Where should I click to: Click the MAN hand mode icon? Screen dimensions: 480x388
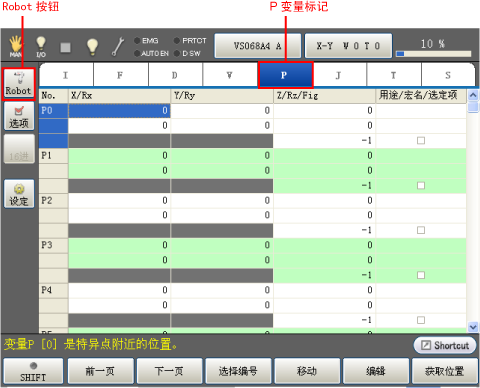coord(16,47)
